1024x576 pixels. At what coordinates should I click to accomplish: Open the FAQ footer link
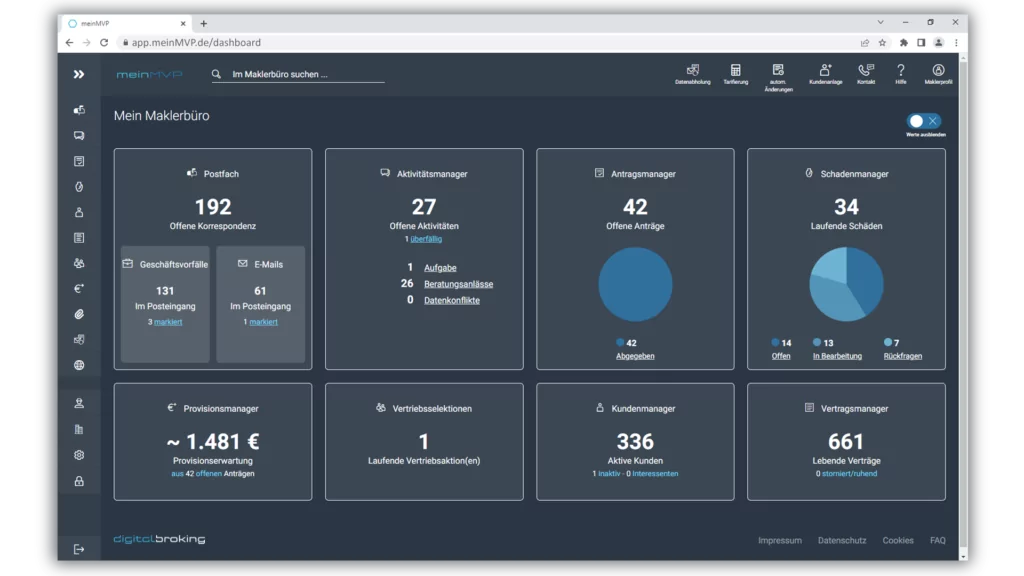click(938, 540)
